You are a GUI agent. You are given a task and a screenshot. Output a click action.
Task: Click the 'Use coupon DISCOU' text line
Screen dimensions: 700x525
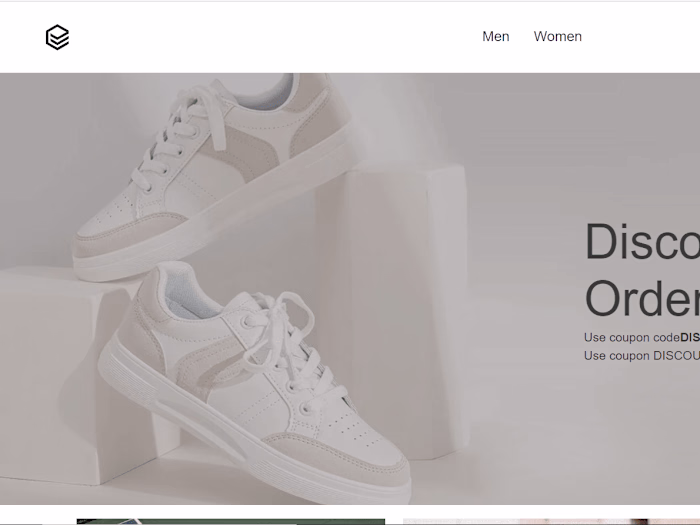click(642, 356)
